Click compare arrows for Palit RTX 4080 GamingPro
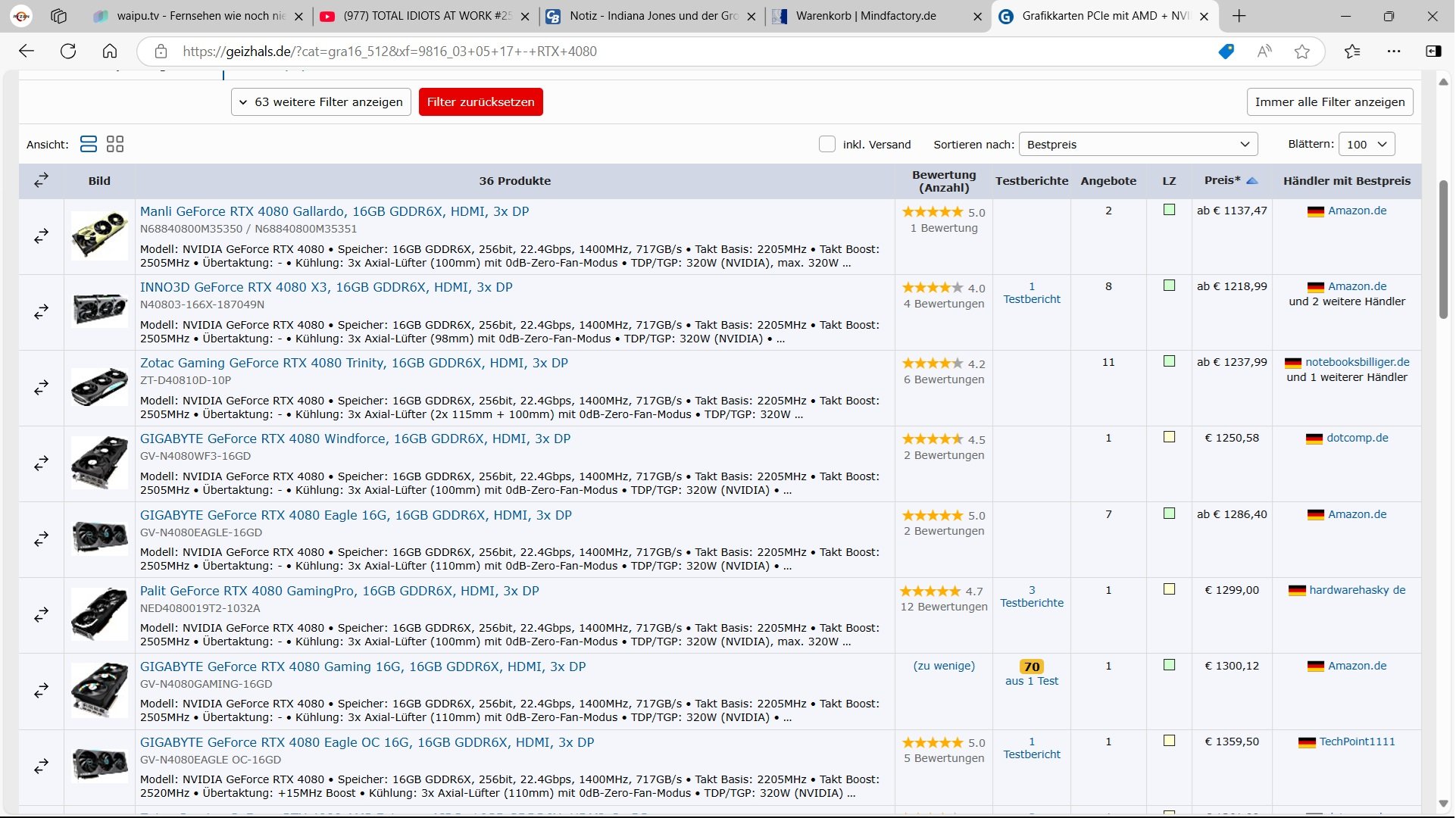 tap(41, 615)
